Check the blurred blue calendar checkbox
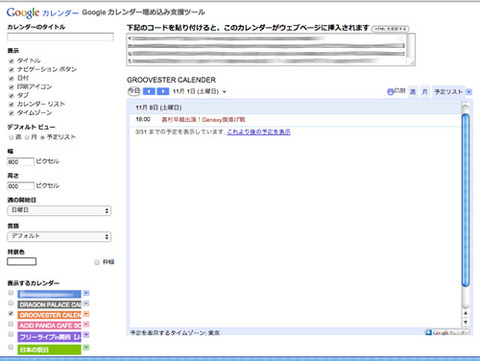The width and height of the screenshot is (480, 361). pos(11,293)
